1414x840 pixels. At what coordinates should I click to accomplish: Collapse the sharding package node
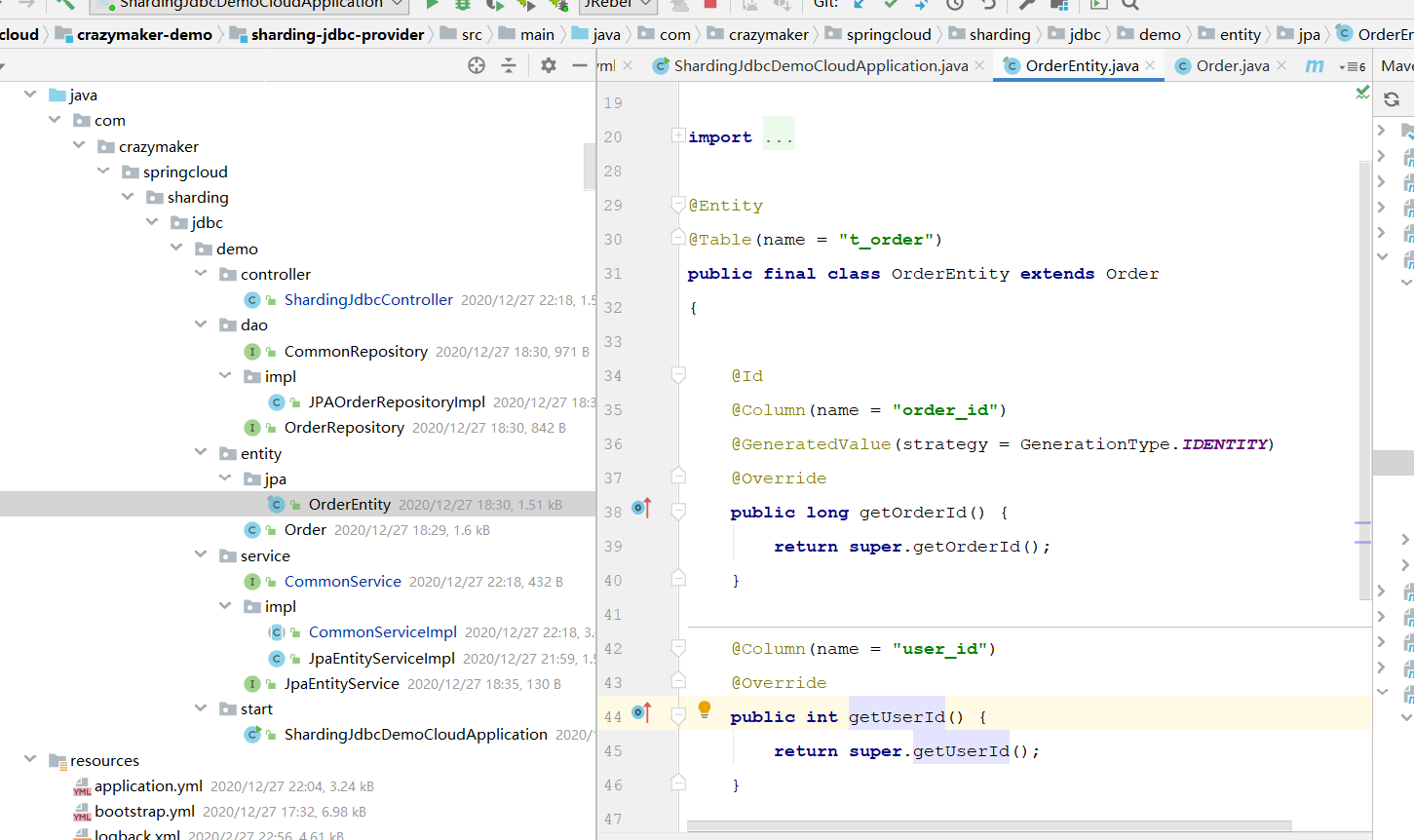(128, 196)
